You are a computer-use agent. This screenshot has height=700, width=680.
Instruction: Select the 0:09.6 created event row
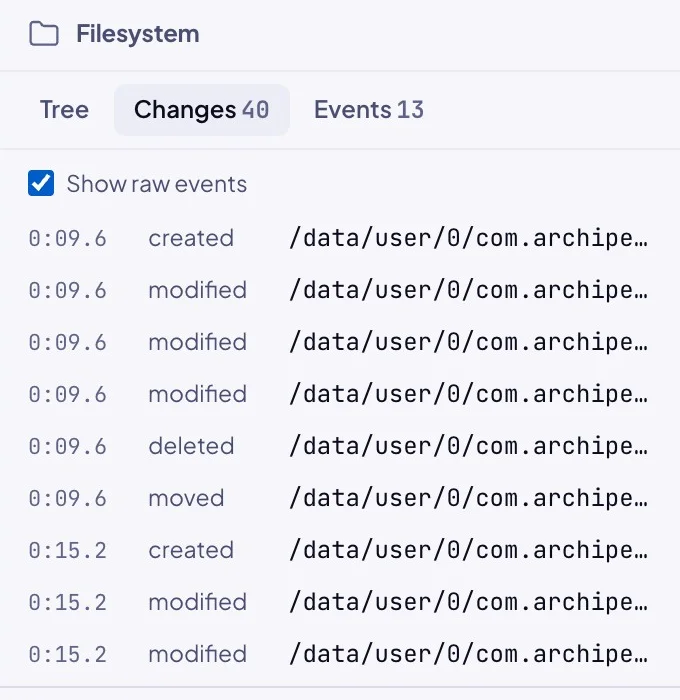pyautogui.click(x=338, y=238)
